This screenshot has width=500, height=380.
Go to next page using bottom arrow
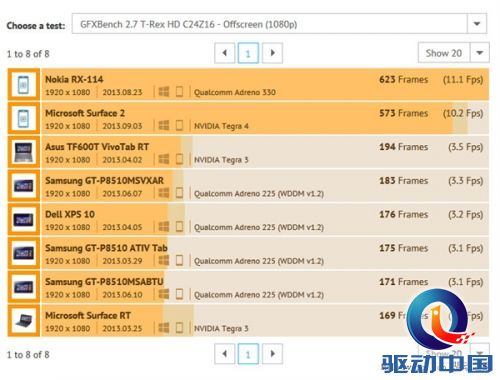click(272, 354)
